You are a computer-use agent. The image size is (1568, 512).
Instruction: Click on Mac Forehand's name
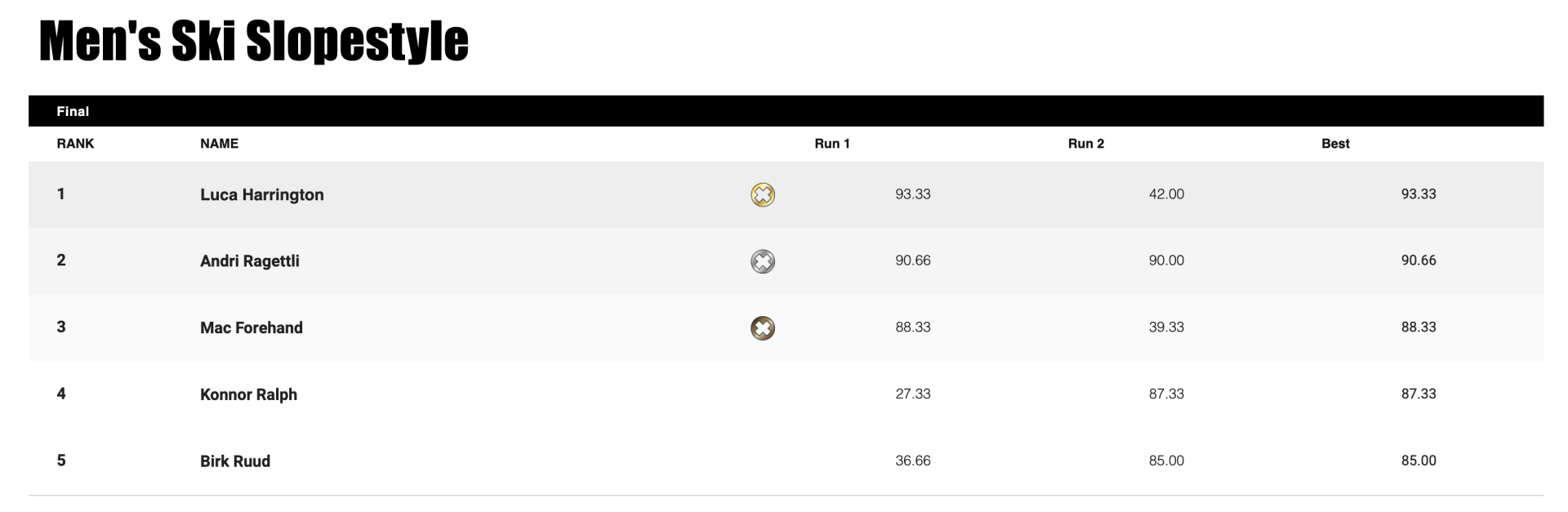click(x=252, y=327)
